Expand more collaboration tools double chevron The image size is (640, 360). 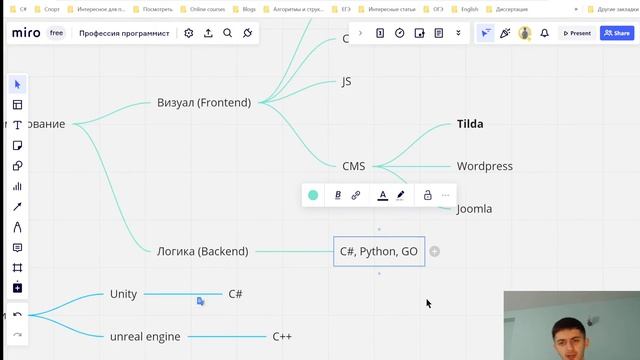458,33
